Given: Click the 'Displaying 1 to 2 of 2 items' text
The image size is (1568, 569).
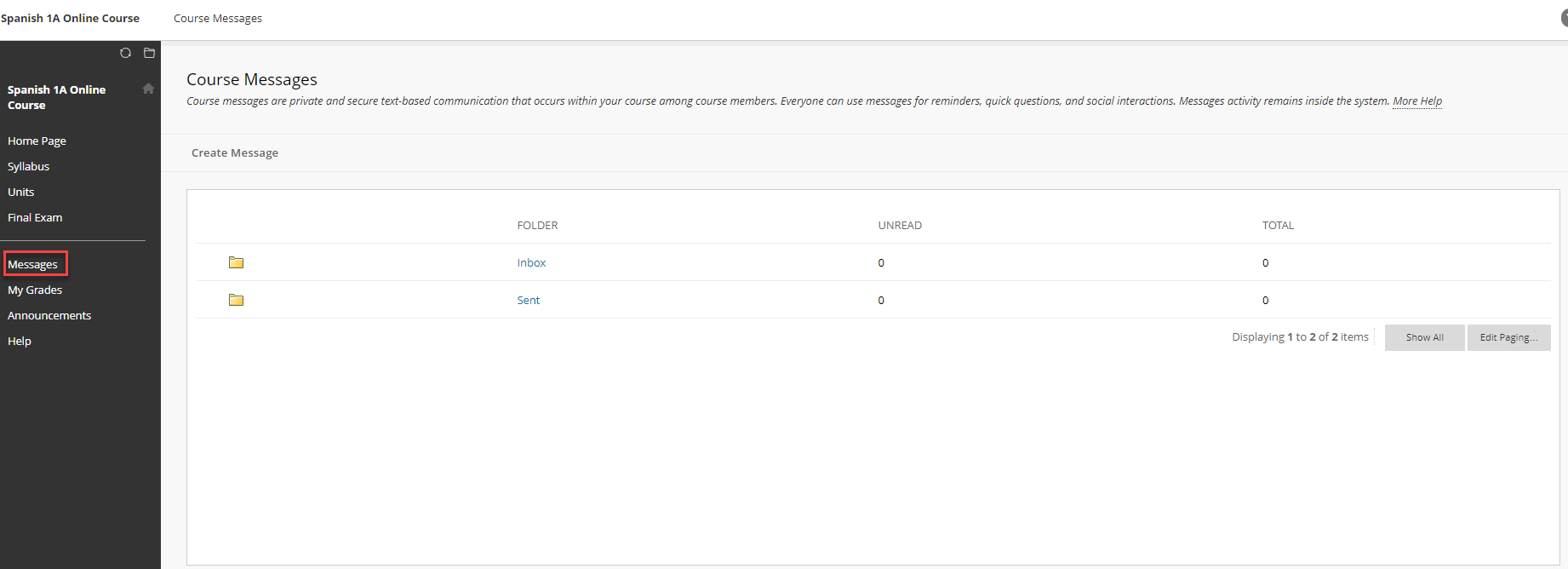Looking at the screenshot, I should [1300, 336].
